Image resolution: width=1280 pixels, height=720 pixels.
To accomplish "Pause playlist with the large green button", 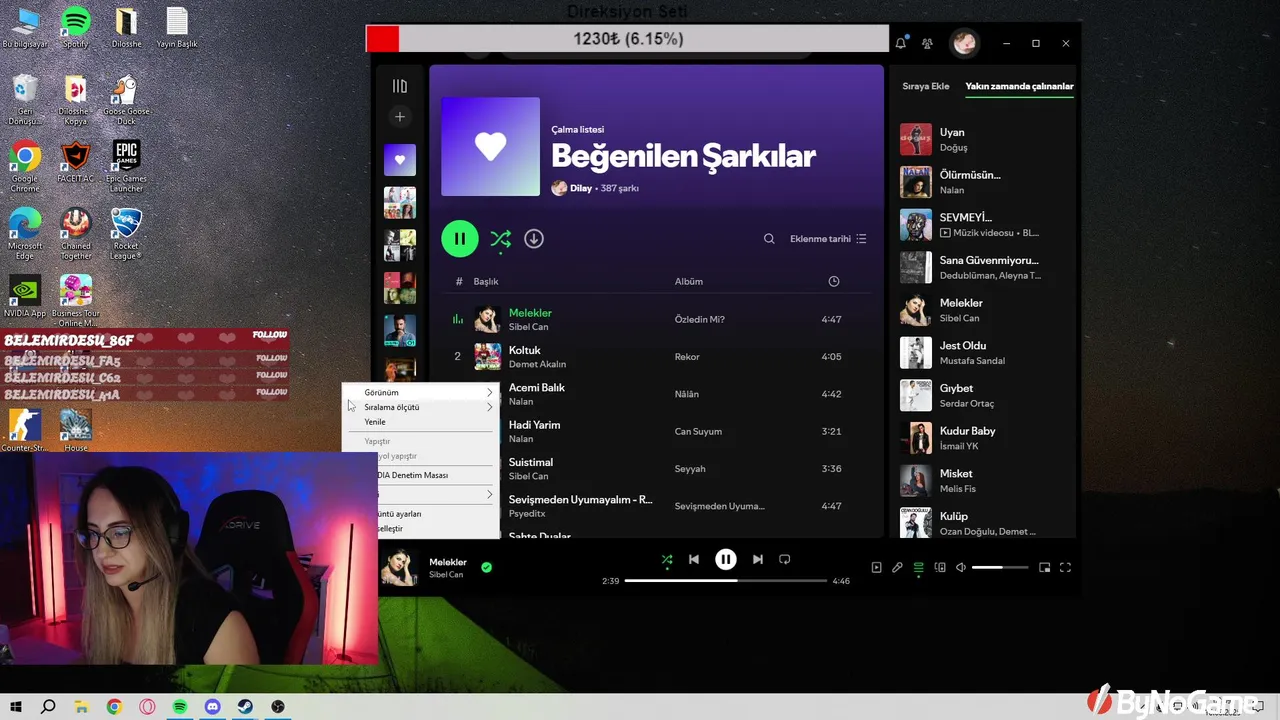I will 460,239.
